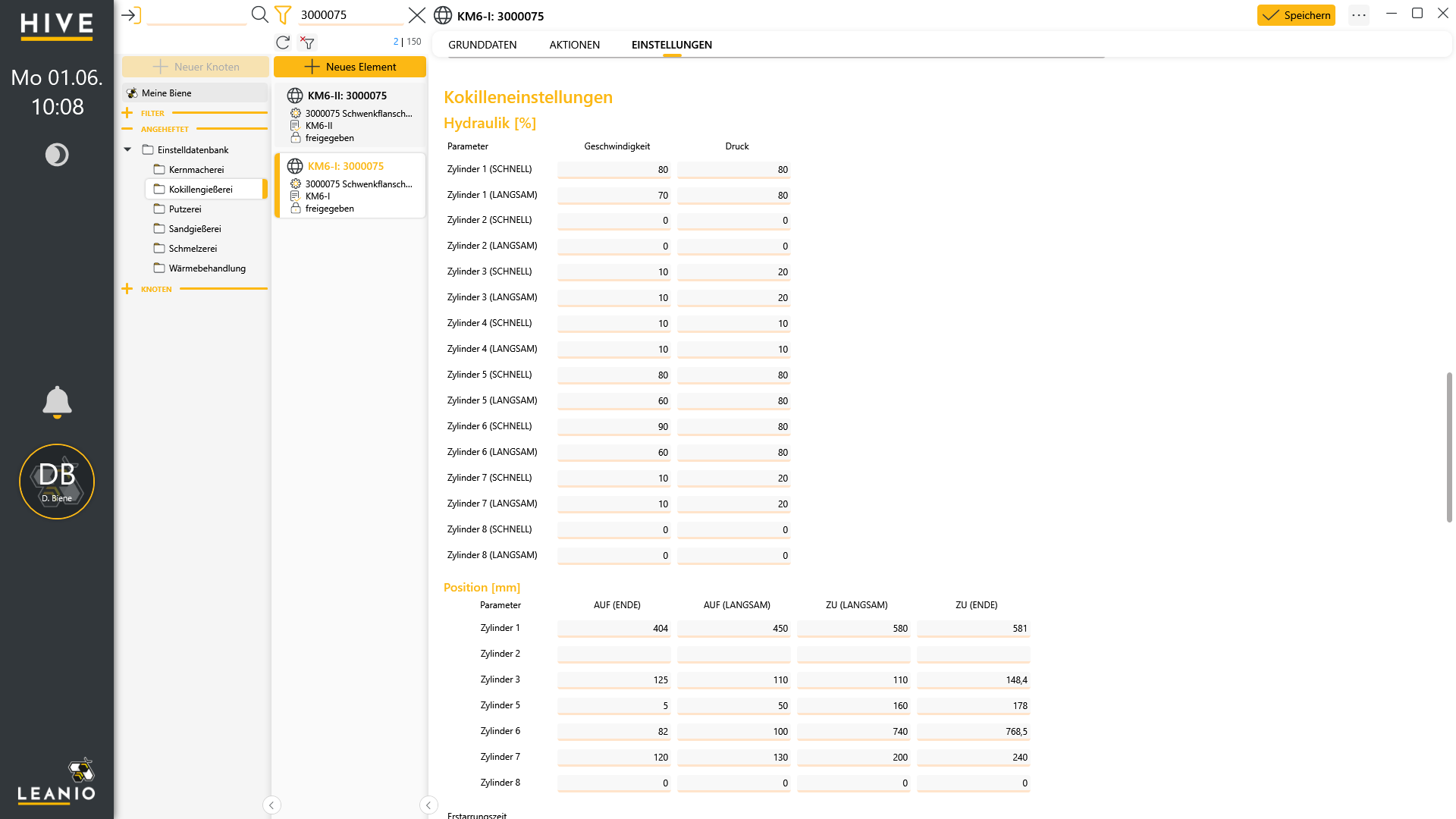Toggle dark mode moon icon

[x=57, y=155]
